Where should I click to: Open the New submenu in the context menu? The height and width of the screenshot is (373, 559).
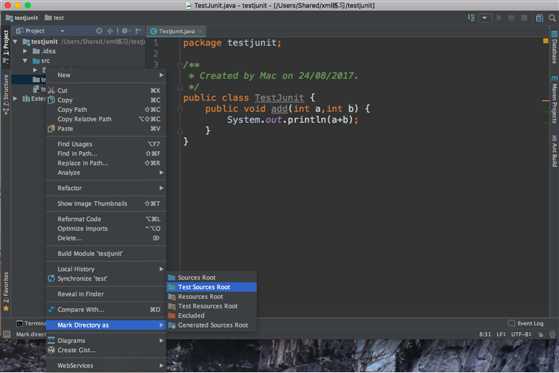click(x=107, y=75)
